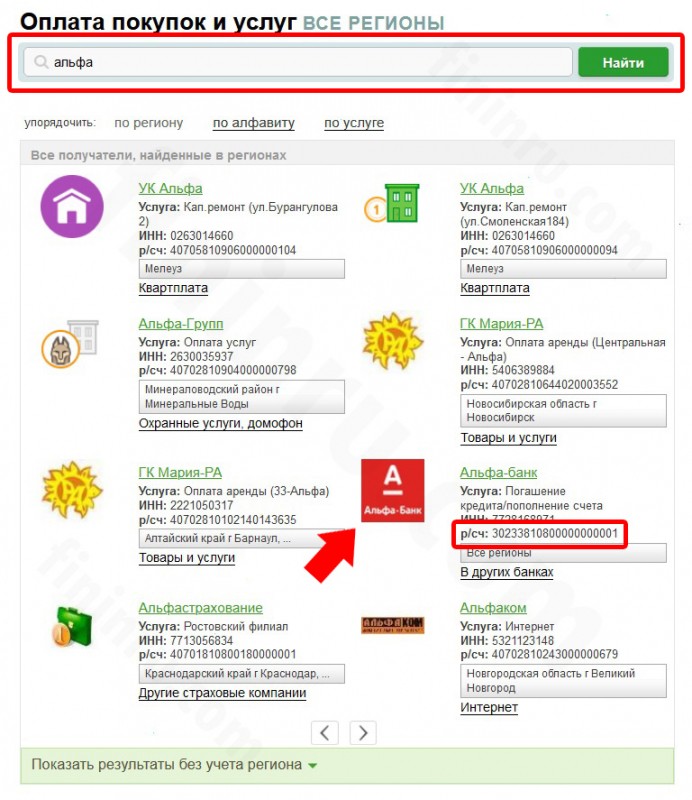Click the Альфаком logo image
The height and width of the screenshot is (800, 692).
click(392, 625)
